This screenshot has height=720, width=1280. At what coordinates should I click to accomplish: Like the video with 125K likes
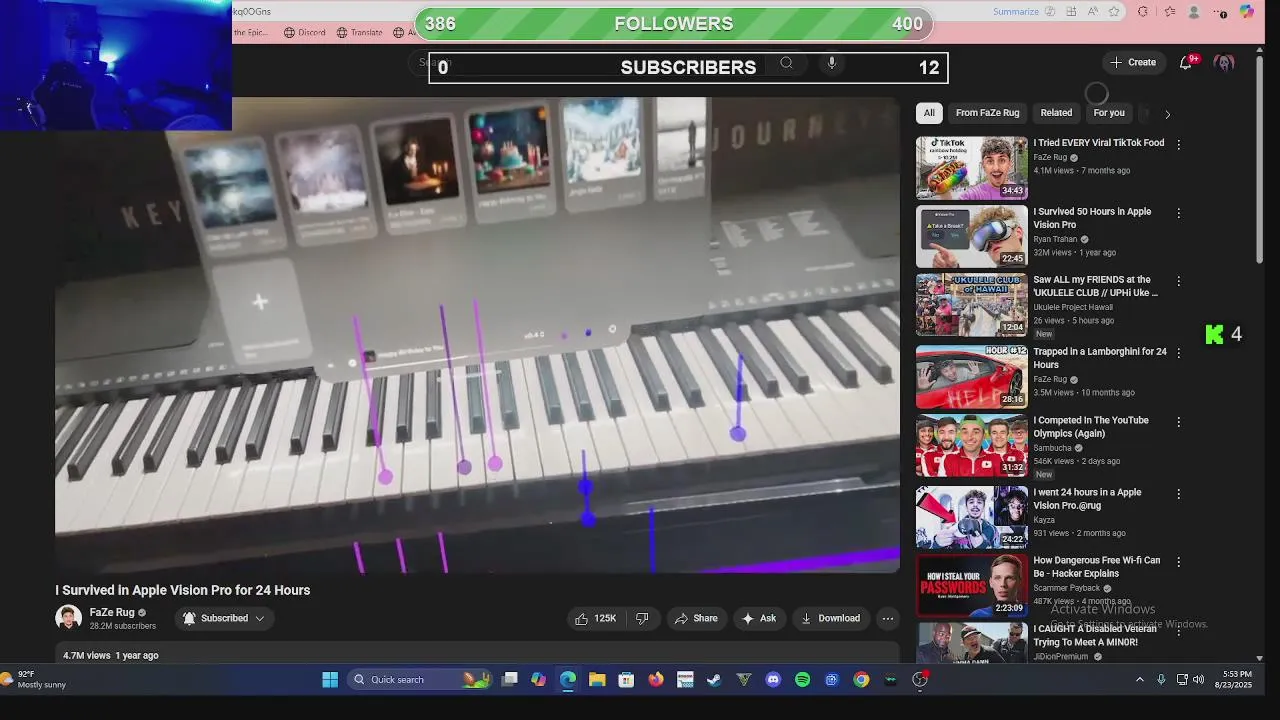tap(595, 618)
